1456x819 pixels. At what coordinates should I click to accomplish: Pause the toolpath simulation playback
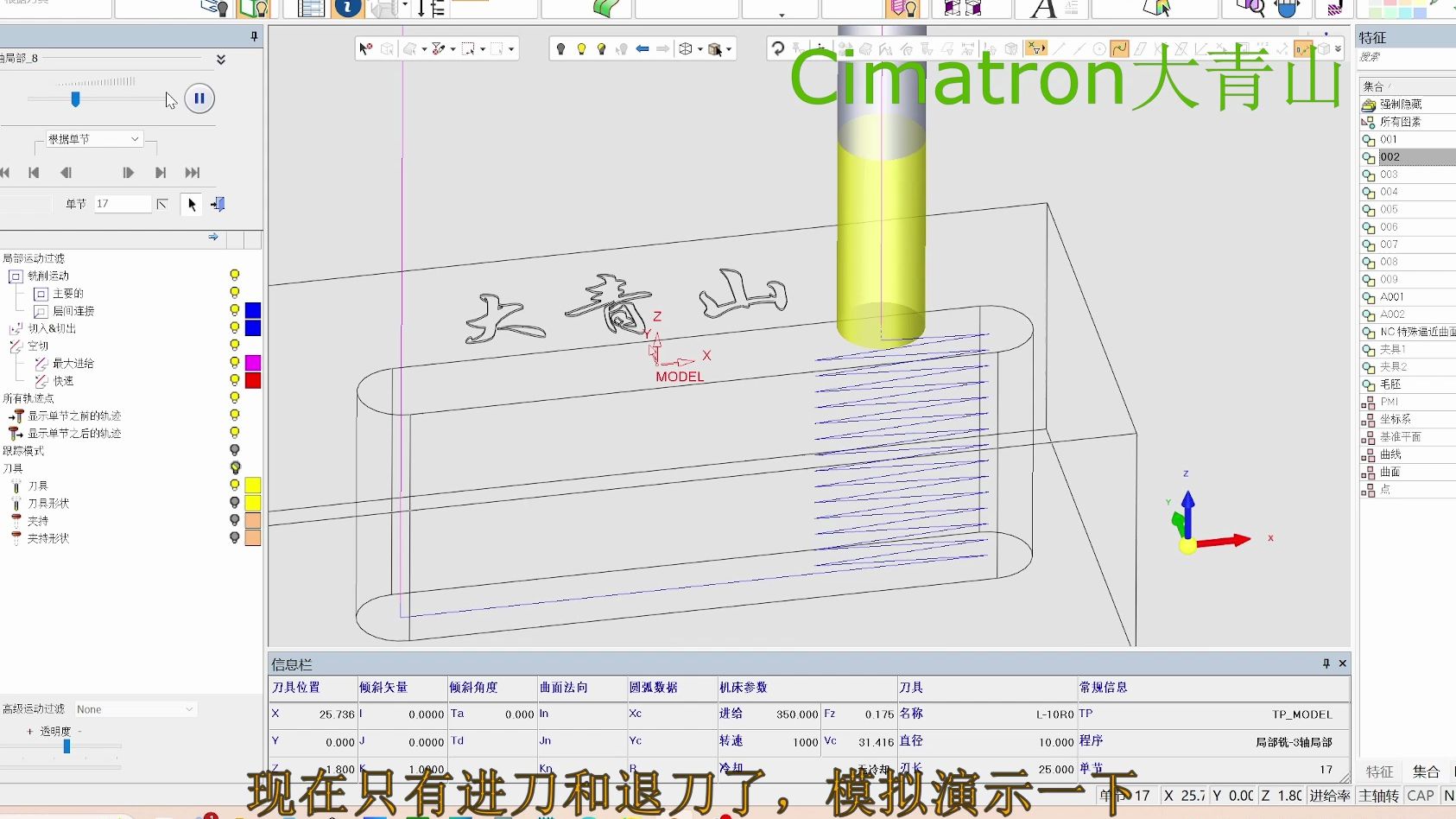[x=199, y=98]
